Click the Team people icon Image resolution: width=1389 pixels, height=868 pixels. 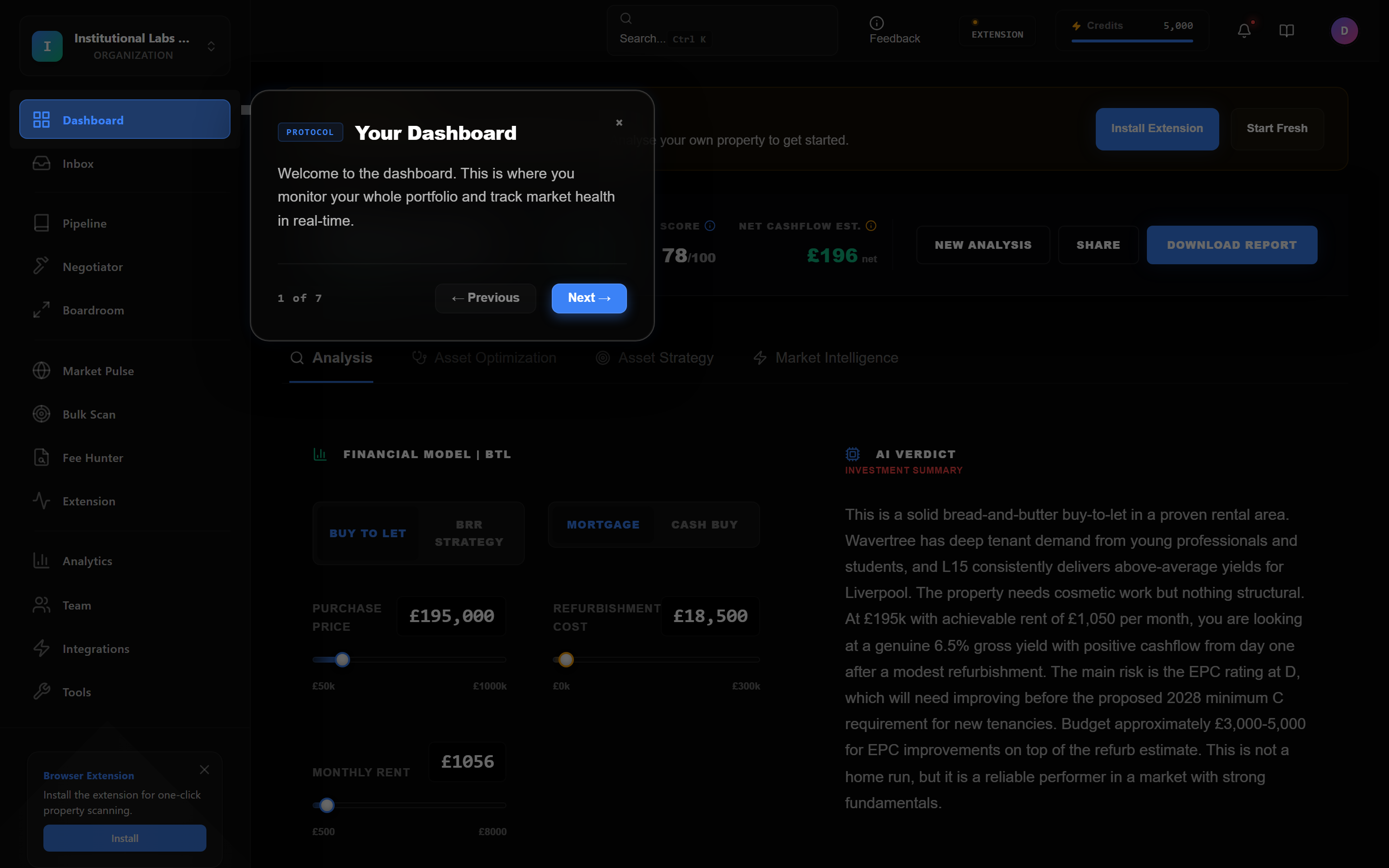point(41,605)
